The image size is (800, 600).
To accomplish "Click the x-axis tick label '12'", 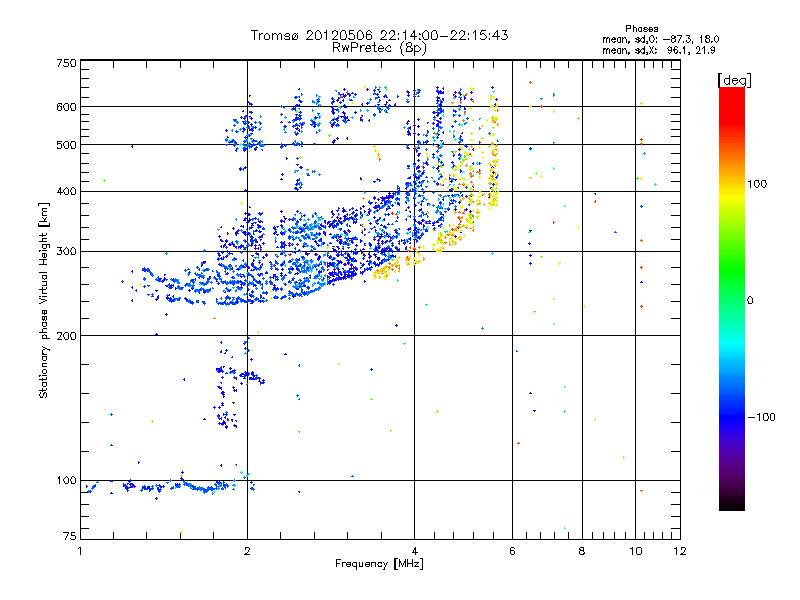I will tap(680, 551).
